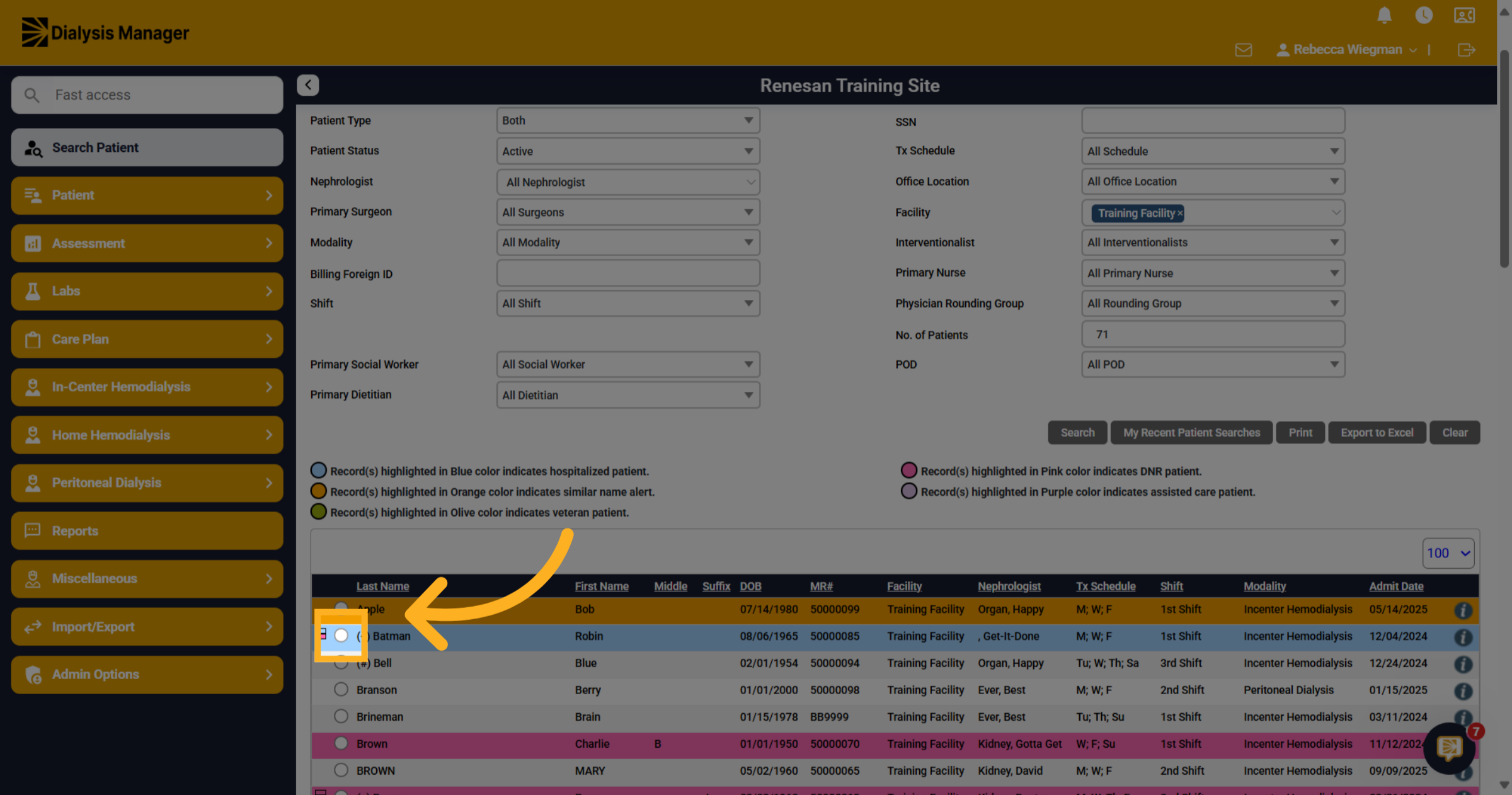Expand In-Center Hemodialysis sidebar menu
This screenshot has width=1512, height=795.
[147, 387]
